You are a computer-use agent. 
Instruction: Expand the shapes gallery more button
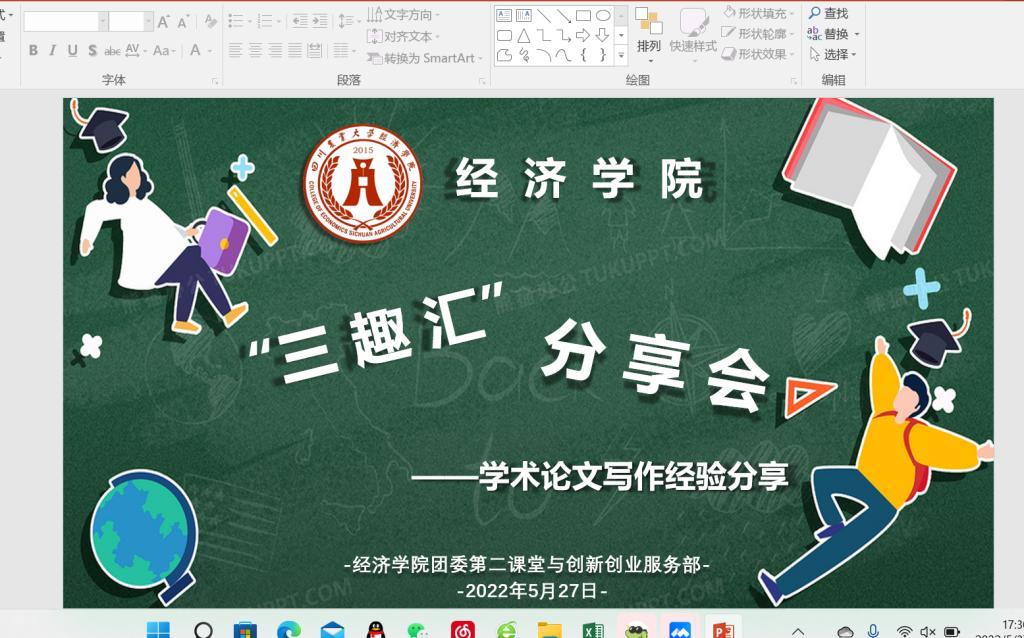pyautogui.click(x=621, y=55)
